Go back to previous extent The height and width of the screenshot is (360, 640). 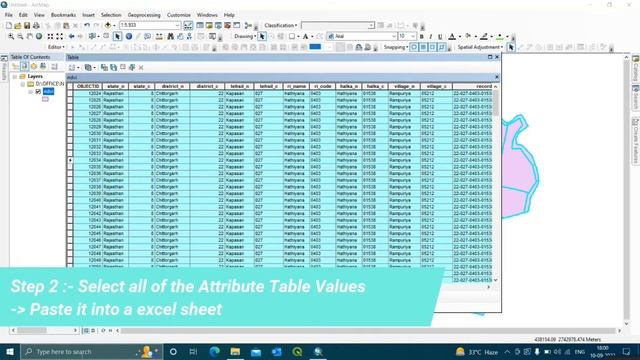pyautogui.click(x=71, y=37)
